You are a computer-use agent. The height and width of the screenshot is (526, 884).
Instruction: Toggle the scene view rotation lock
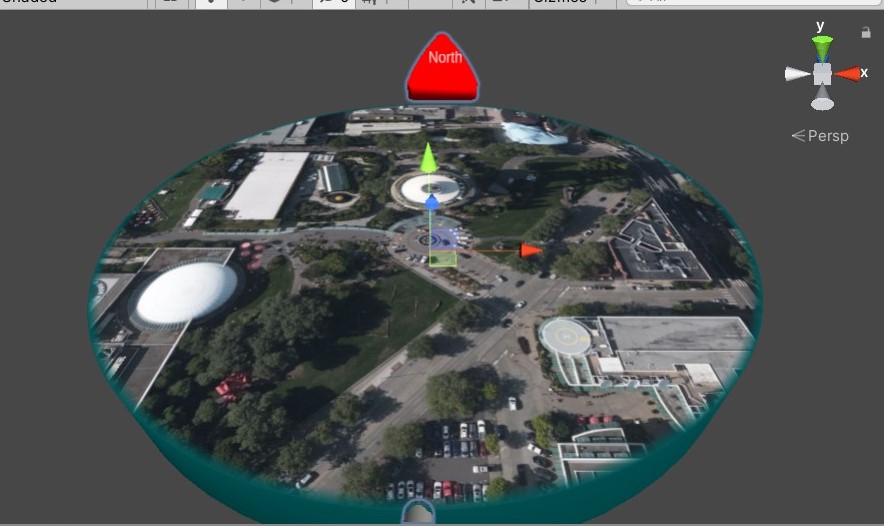coord(866,33)
